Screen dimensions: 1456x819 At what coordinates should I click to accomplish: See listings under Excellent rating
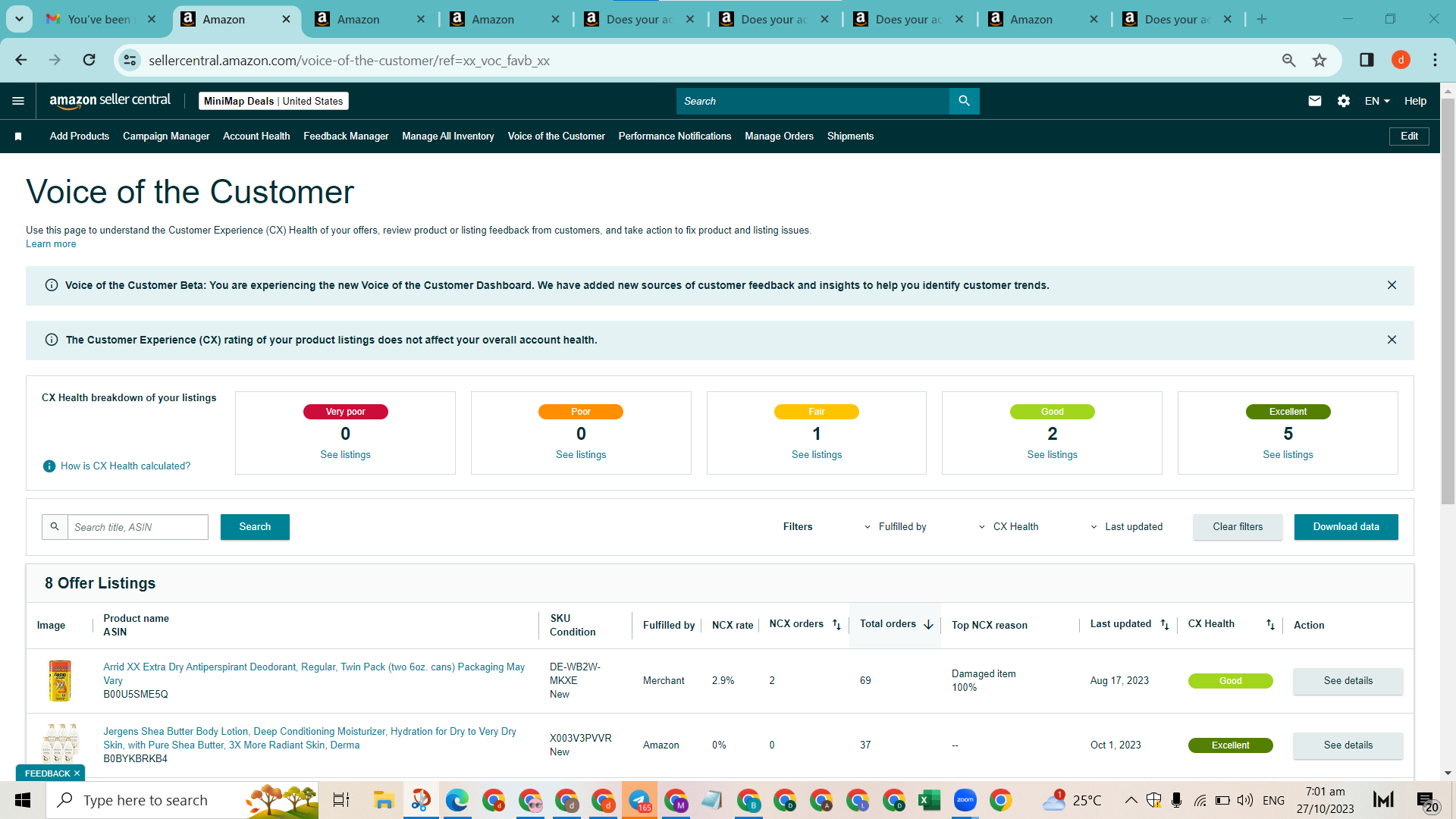1288,455
